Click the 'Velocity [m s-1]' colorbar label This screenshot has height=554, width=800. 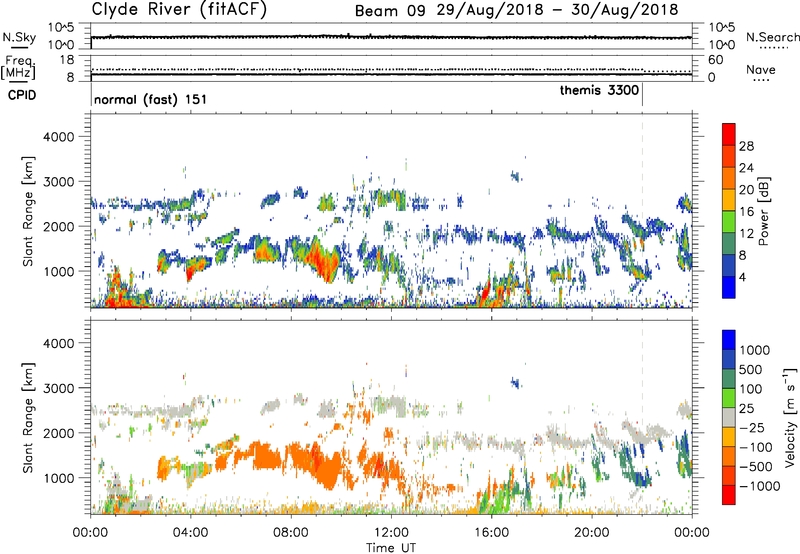tap(790, 417)
